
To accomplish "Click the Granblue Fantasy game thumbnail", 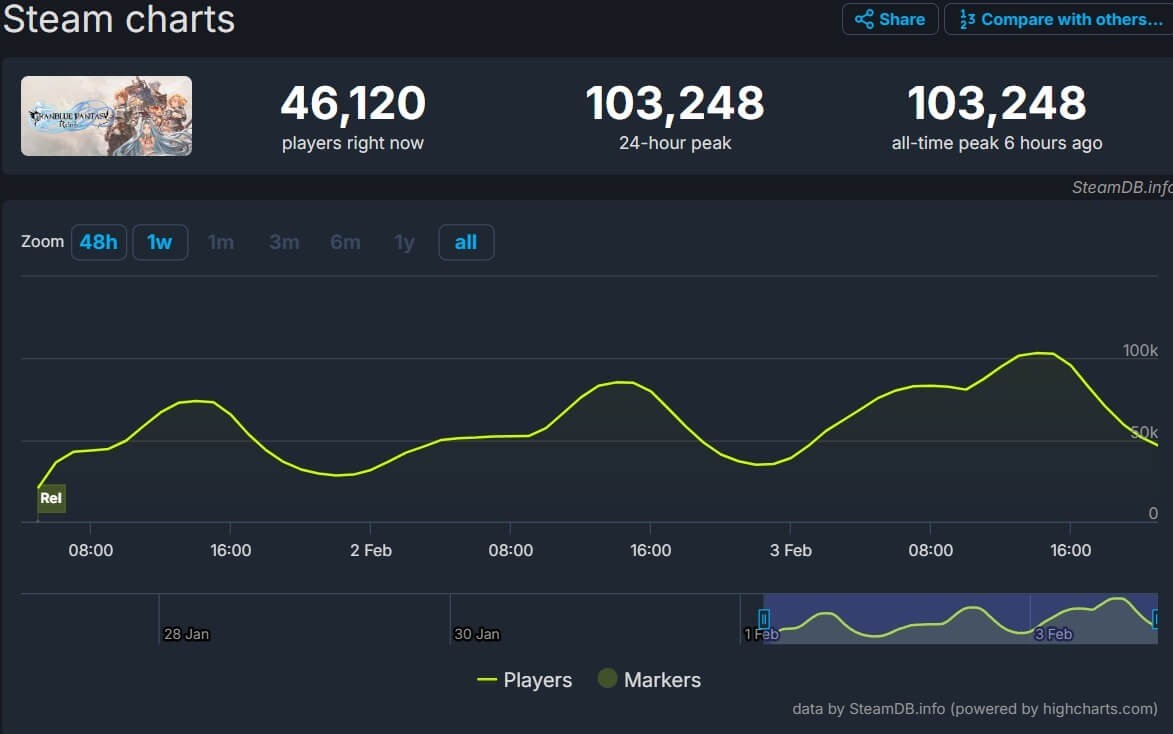I will [x=107, y=116].
